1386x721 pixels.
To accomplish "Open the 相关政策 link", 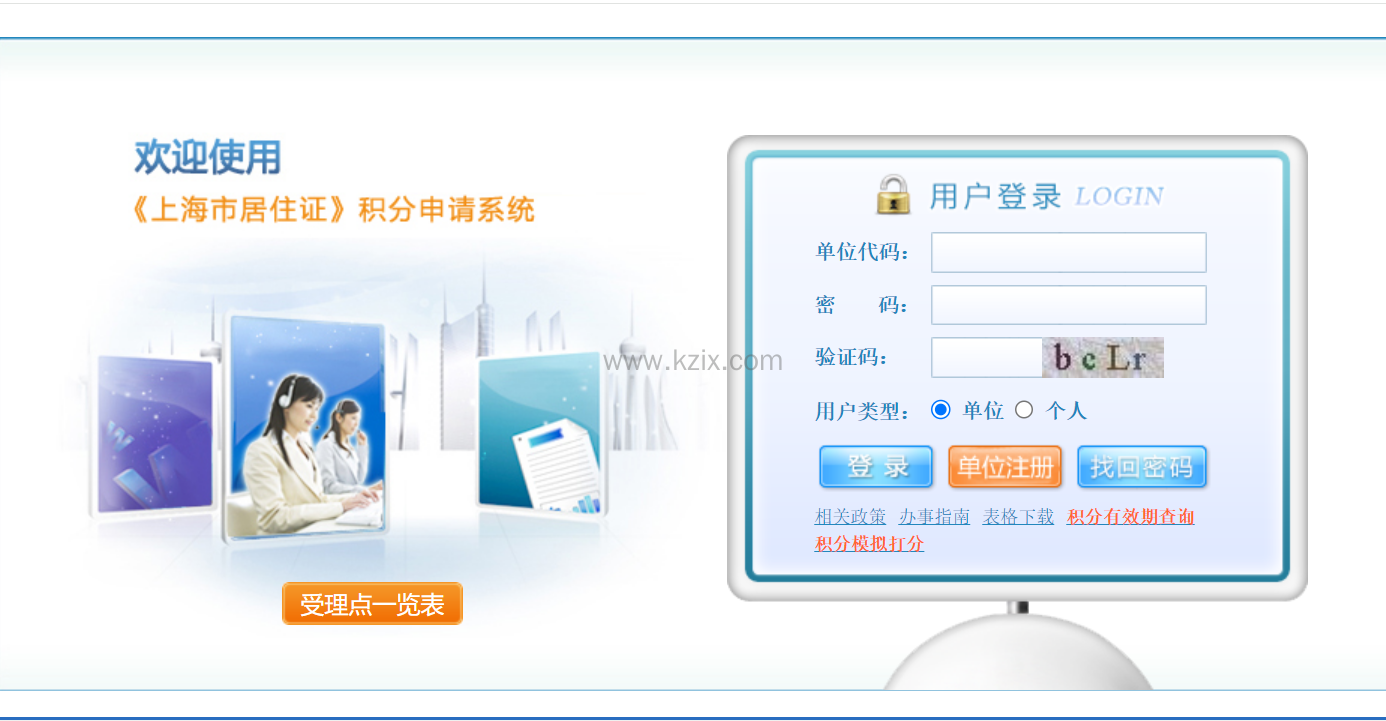I will click(x=850, y=517).
